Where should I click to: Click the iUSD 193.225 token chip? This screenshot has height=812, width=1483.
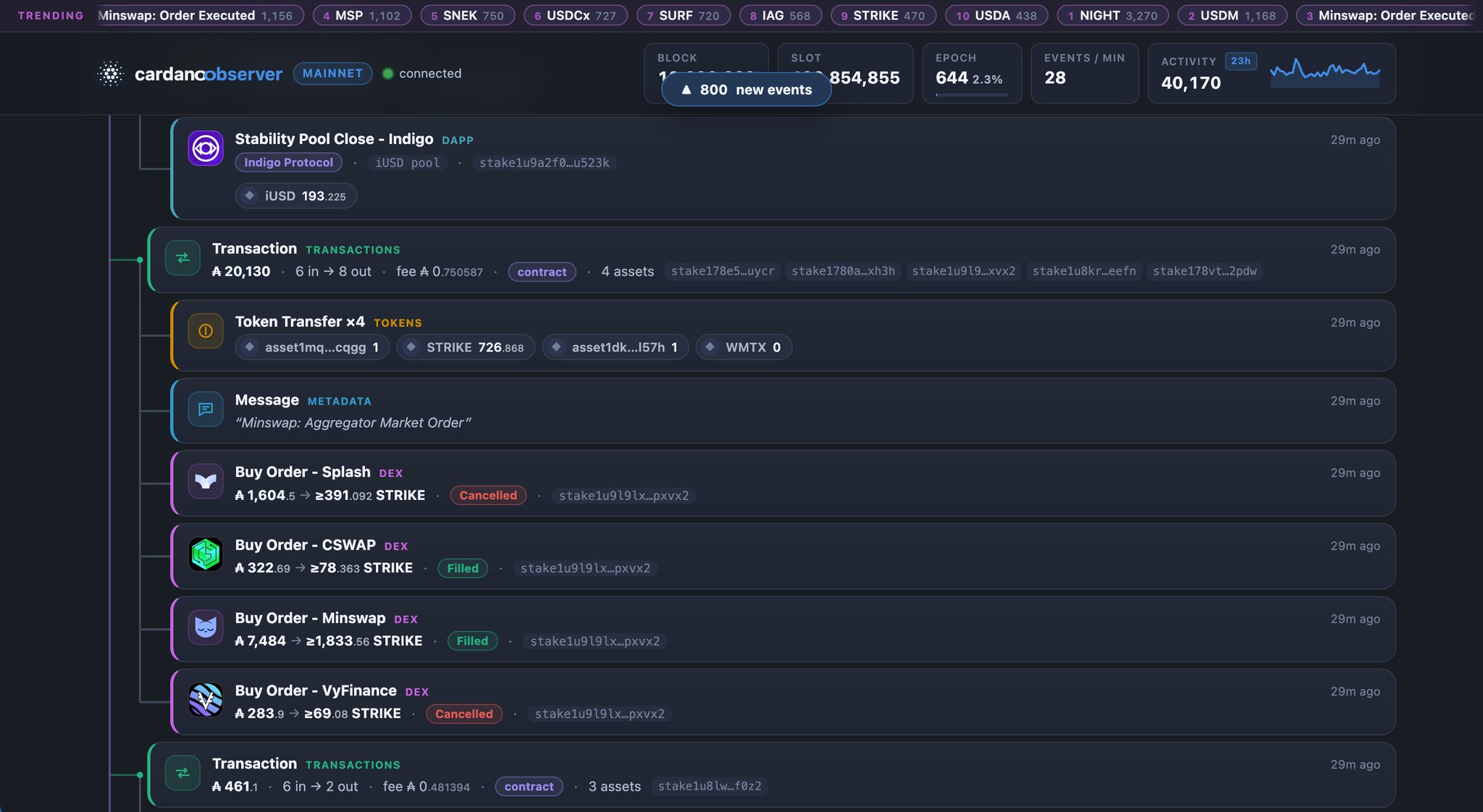296,195
